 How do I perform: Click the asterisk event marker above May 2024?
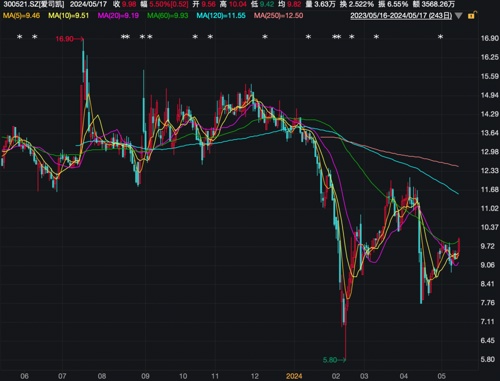[x=440, y=37]
